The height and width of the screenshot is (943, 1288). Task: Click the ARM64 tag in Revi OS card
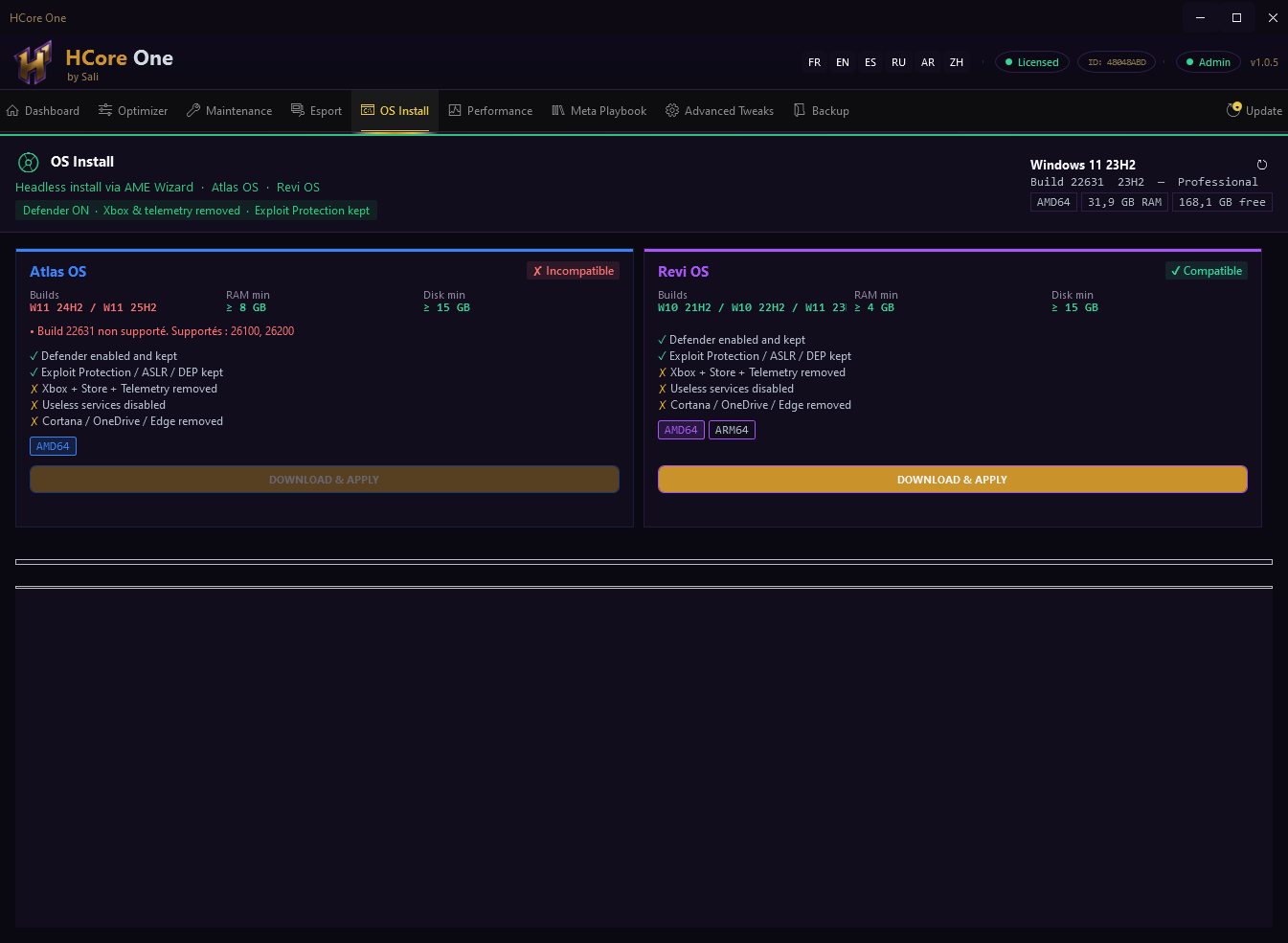pyautogui.click(x=732, y=430)
